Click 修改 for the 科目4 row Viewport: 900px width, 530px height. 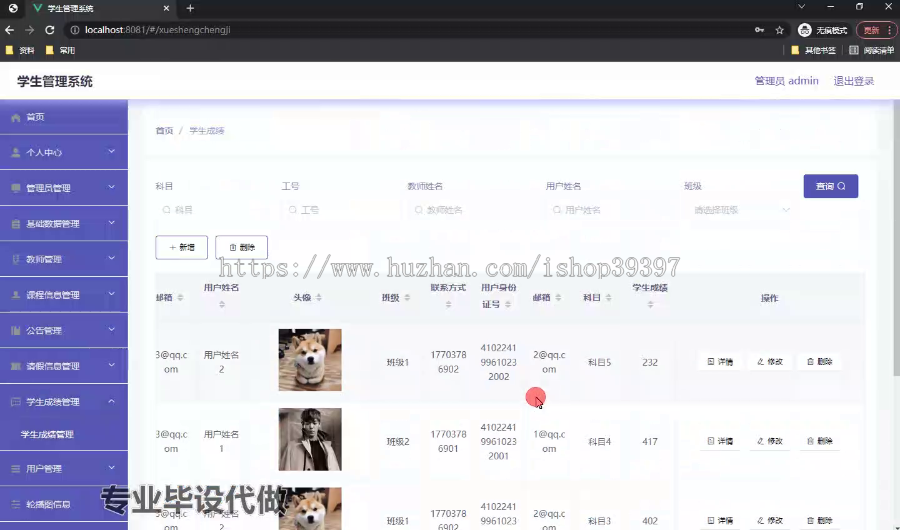770,441
